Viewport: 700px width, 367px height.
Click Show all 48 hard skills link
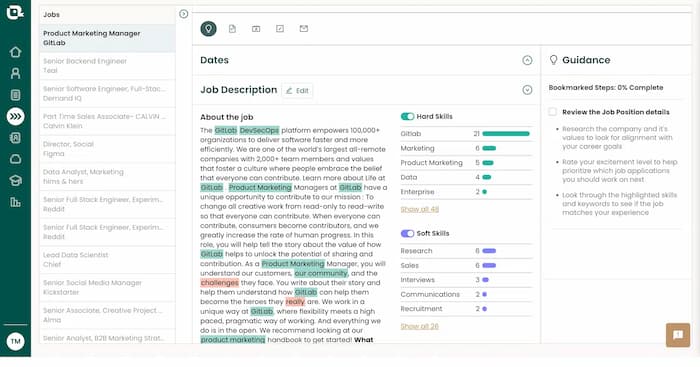420,209
